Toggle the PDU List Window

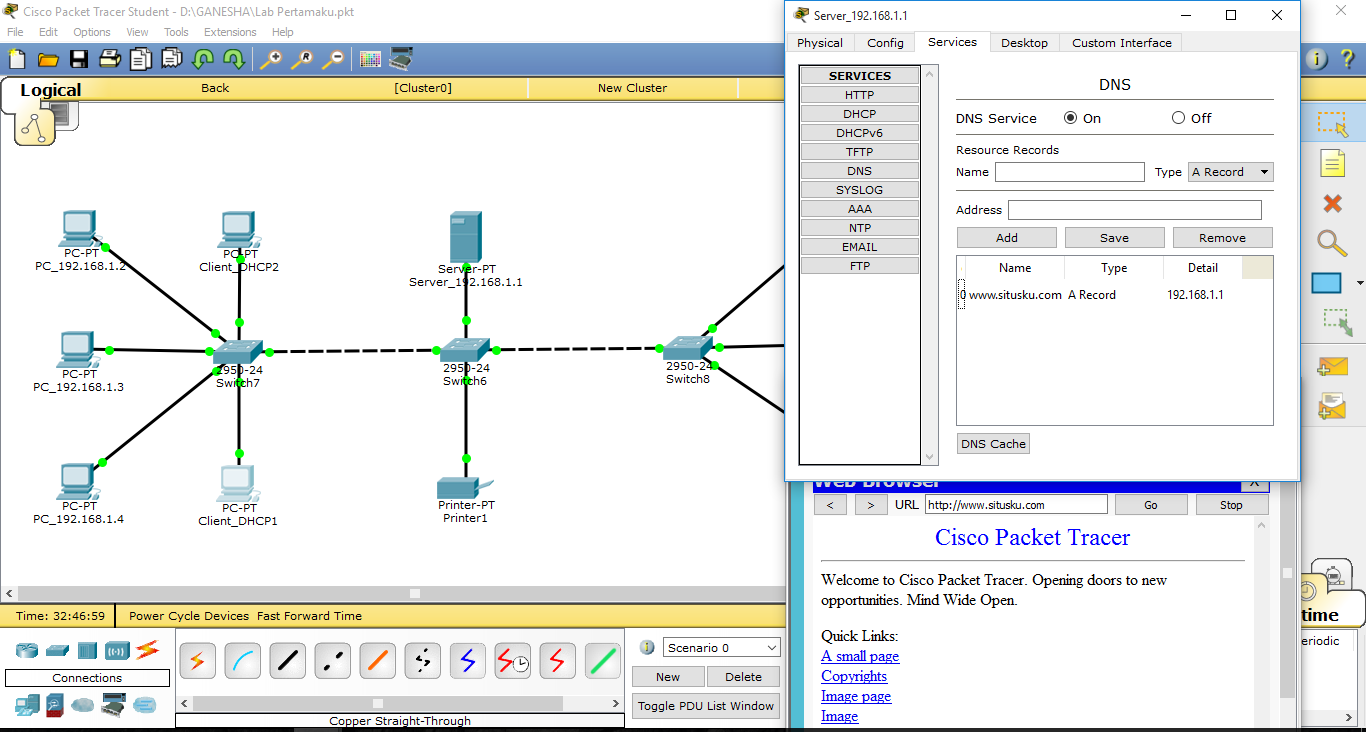(705, 705)
